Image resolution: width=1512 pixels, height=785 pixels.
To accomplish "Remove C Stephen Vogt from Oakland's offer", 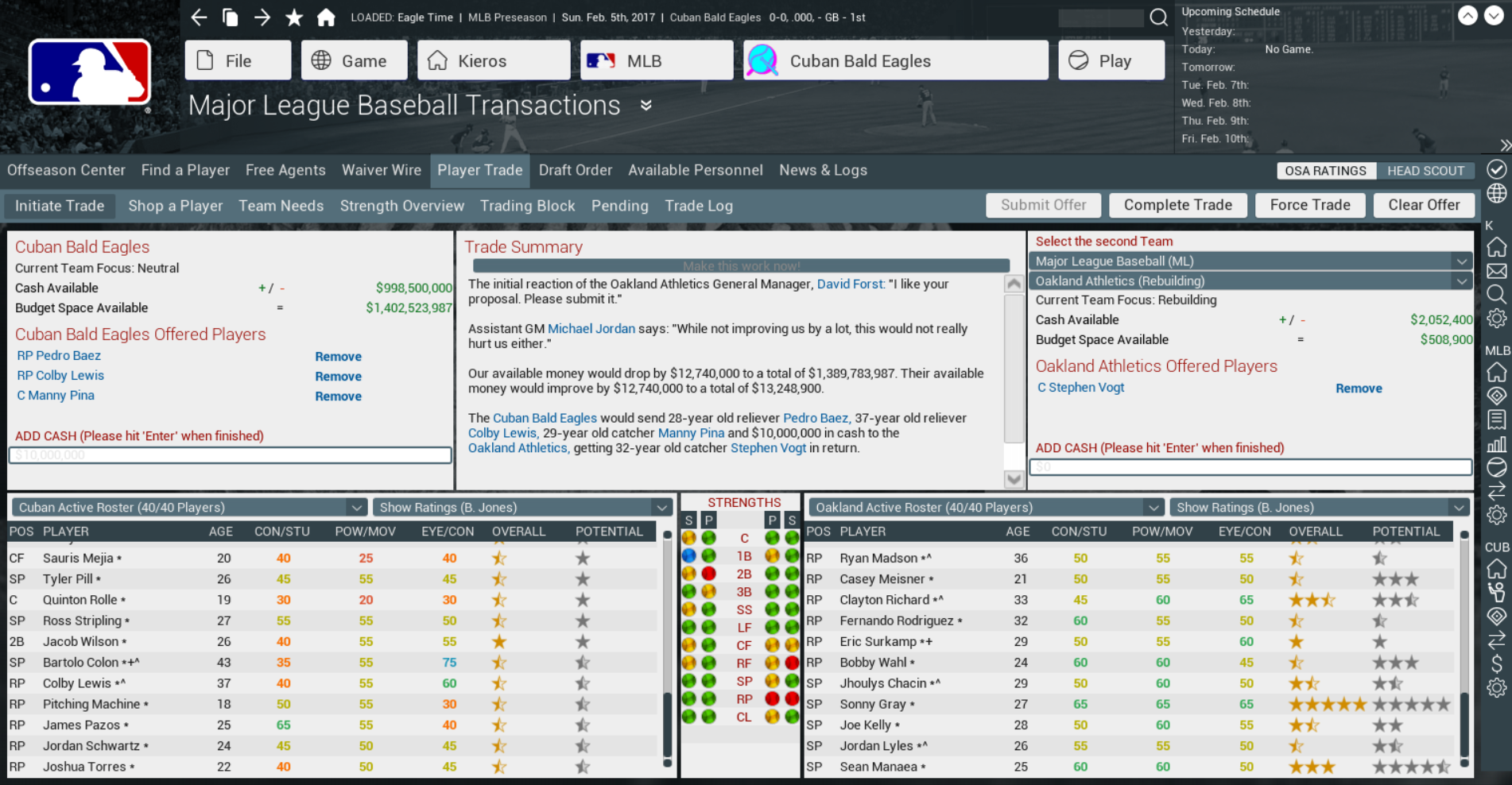I will coord(1359,389).
